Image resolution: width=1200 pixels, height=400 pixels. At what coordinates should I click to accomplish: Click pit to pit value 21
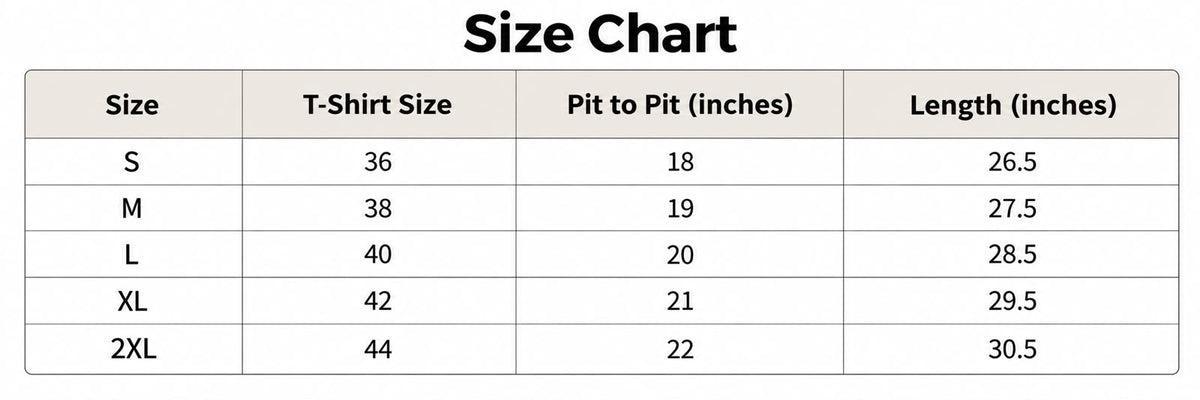coord(680,302)
